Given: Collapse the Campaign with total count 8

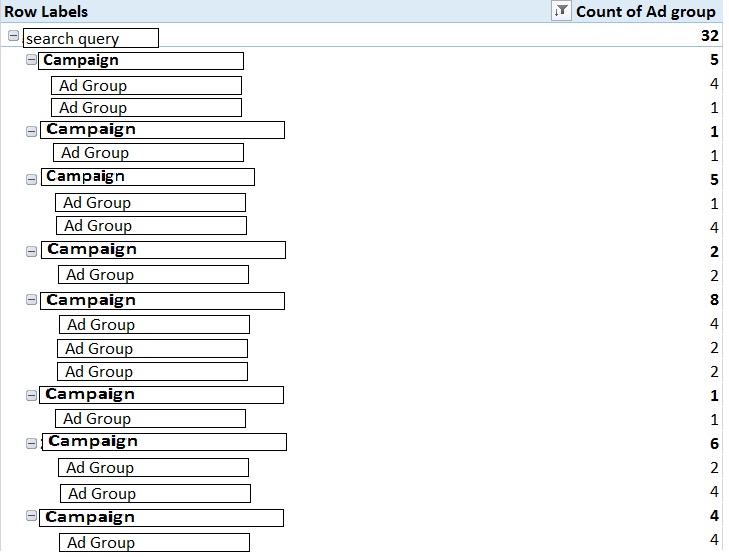Looking at the screenshot, I should click(32, 300).
